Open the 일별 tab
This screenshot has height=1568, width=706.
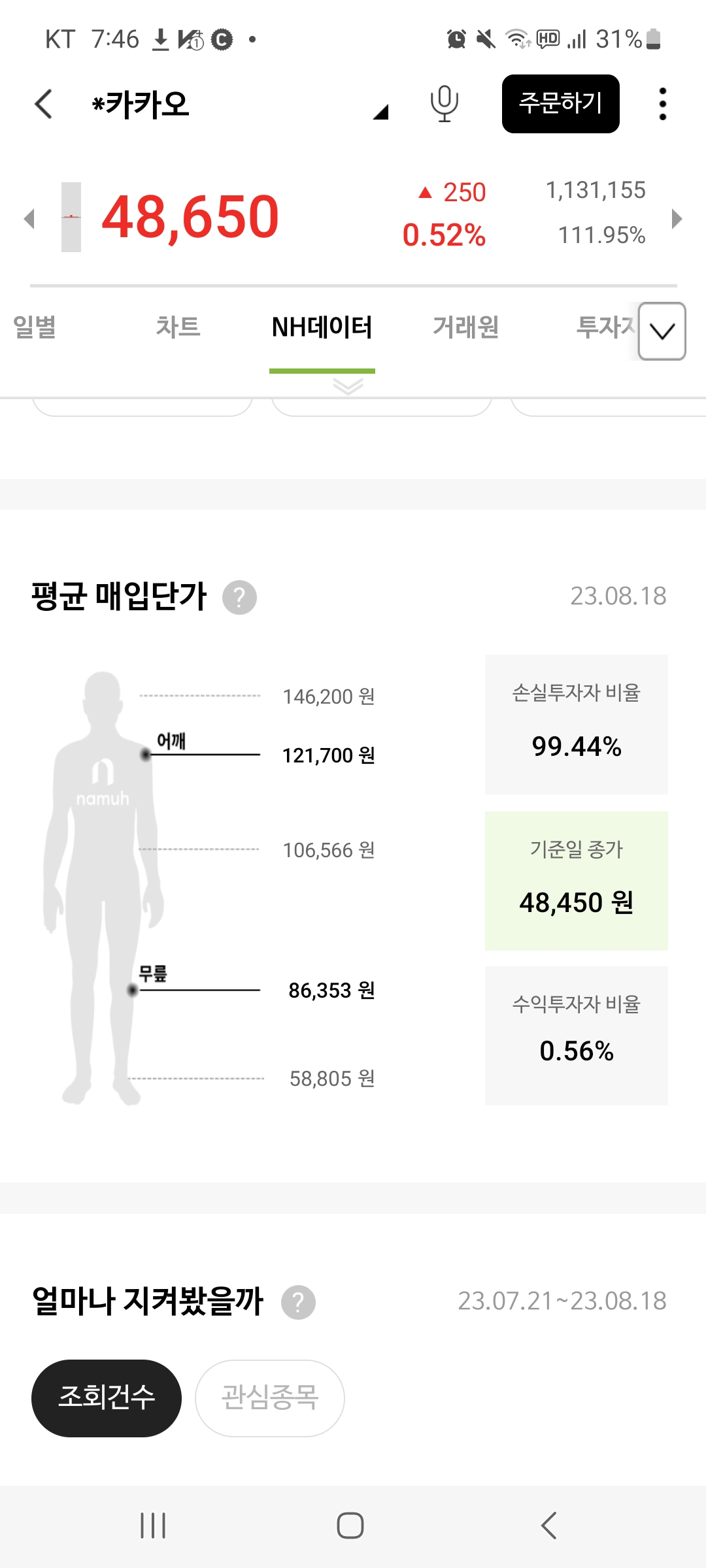34,327
